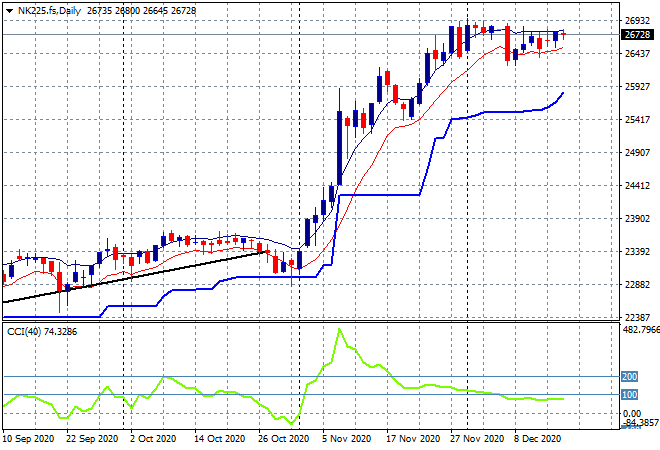This screenshot has height=450, width=660.
Task: Click the 482.7966 CCI scale maximum label
Action: (641, 329)
